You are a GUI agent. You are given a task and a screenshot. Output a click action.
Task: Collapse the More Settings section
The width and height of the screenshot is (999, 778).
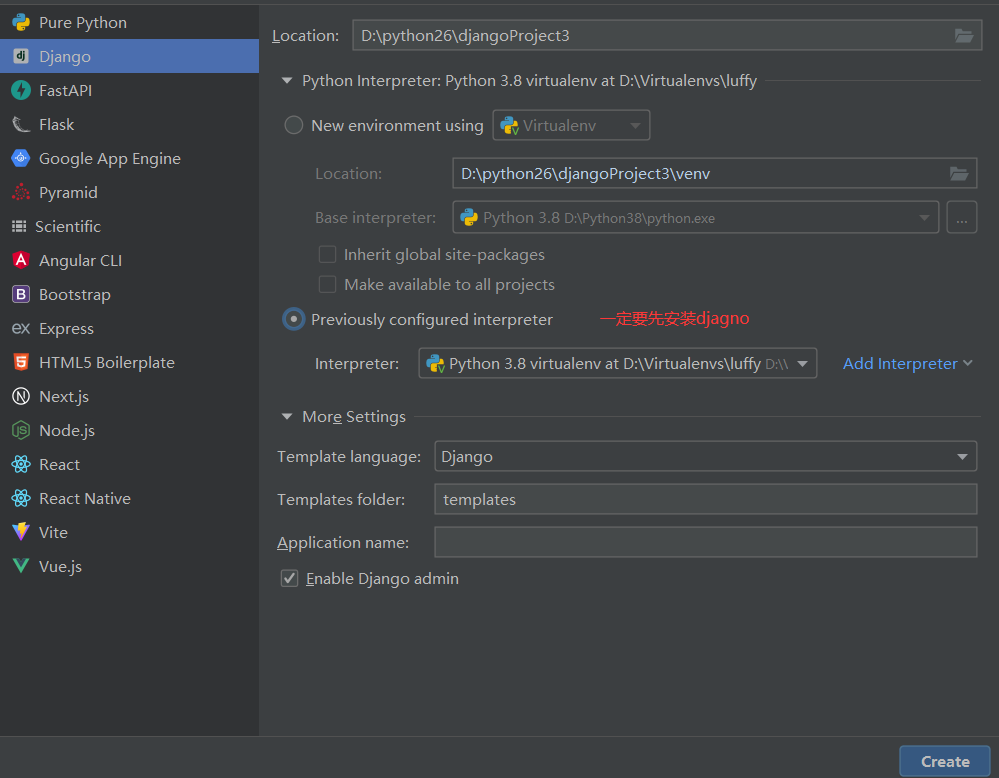coord(287,417)
